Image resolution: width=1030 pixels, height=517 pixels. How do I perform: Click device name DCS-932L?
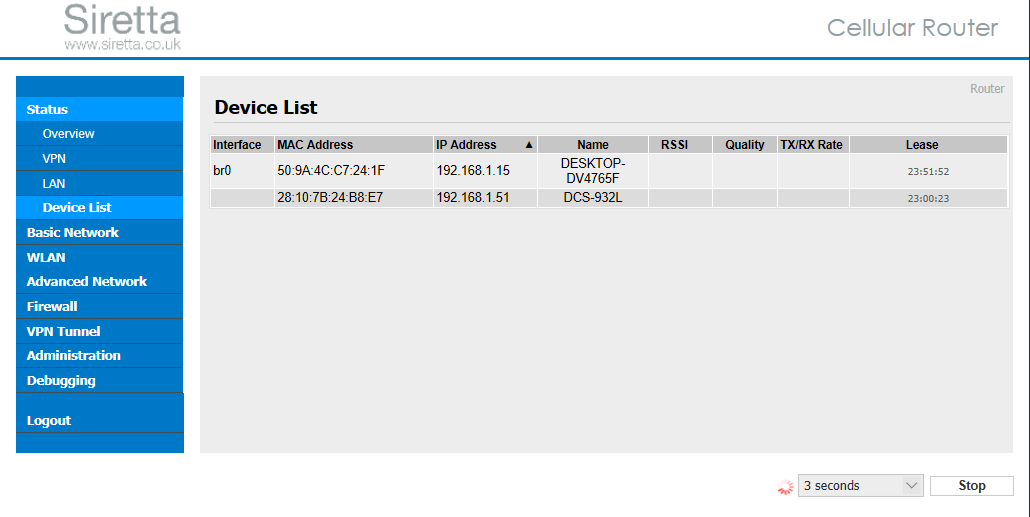(593, 198)
